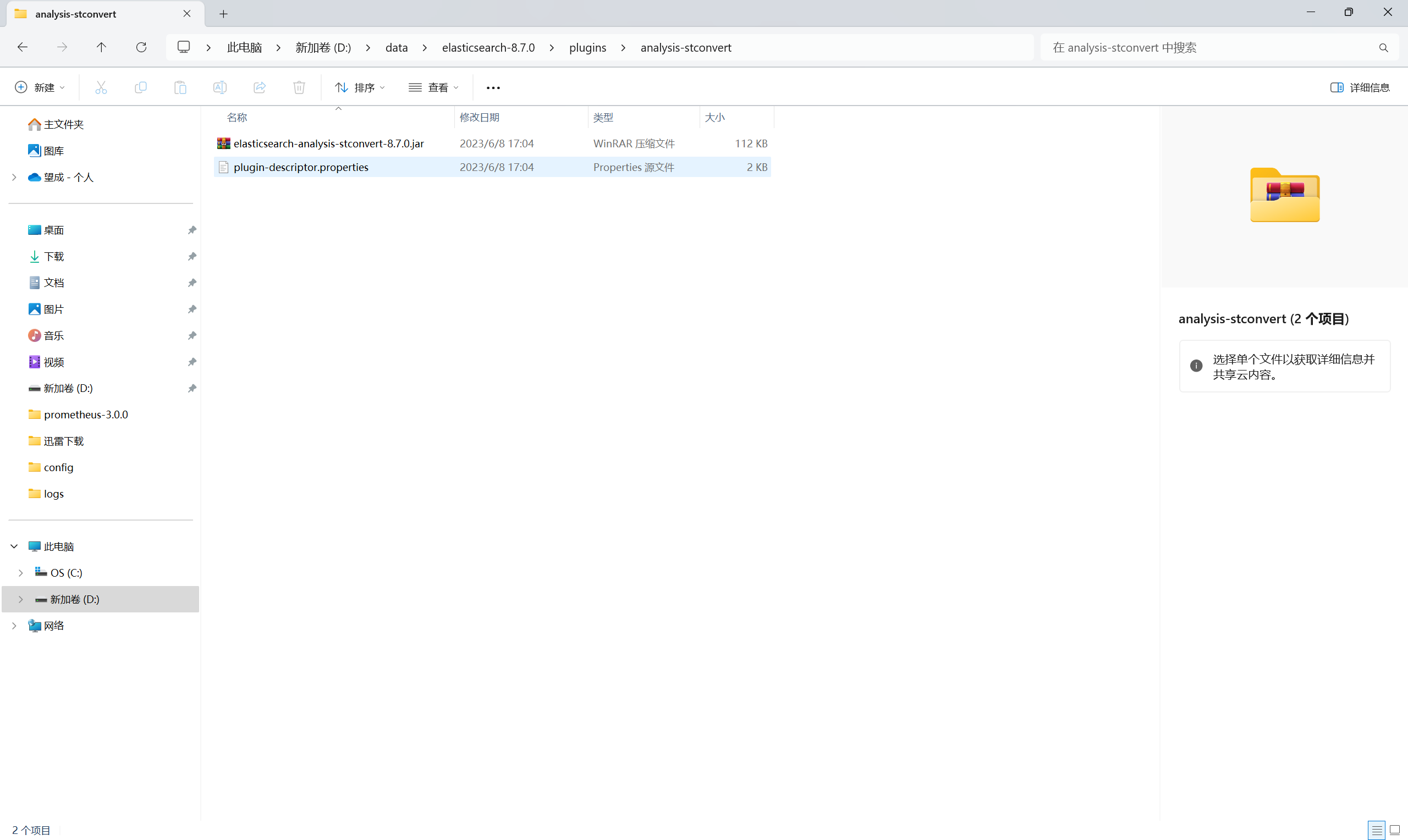Open a new tab with plus button
Viewport: 1408px width, 840px height.
[x=224, y=14]
